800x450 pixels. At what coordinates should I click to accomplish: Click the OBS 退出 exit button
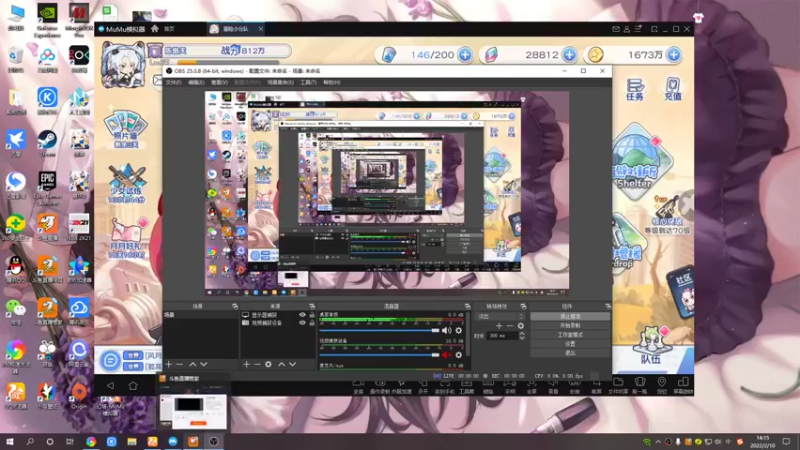(x=570, y=353)
